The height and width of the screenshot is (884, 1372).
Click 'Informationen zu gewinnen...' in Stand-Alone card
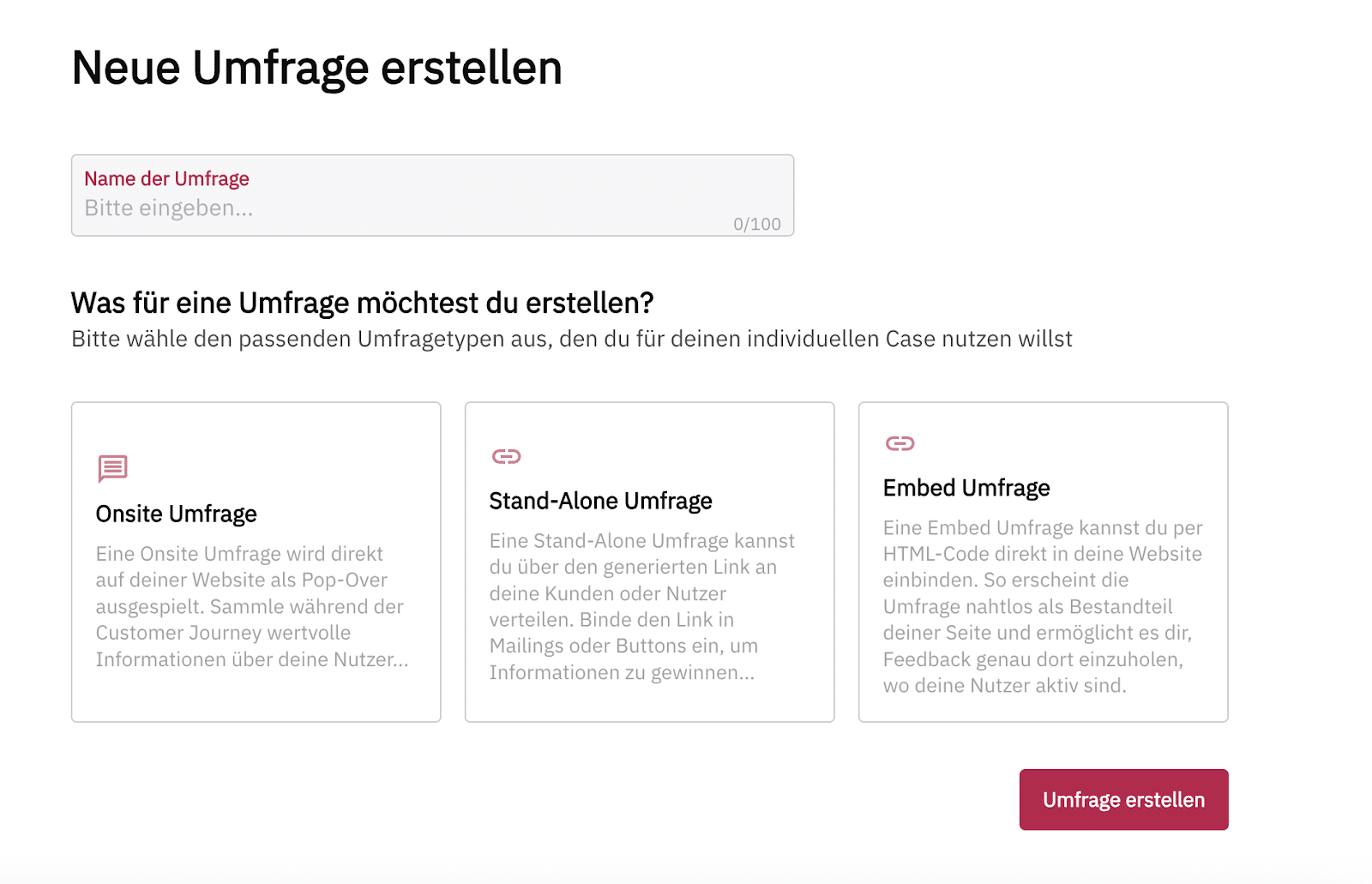pos(622,672)
